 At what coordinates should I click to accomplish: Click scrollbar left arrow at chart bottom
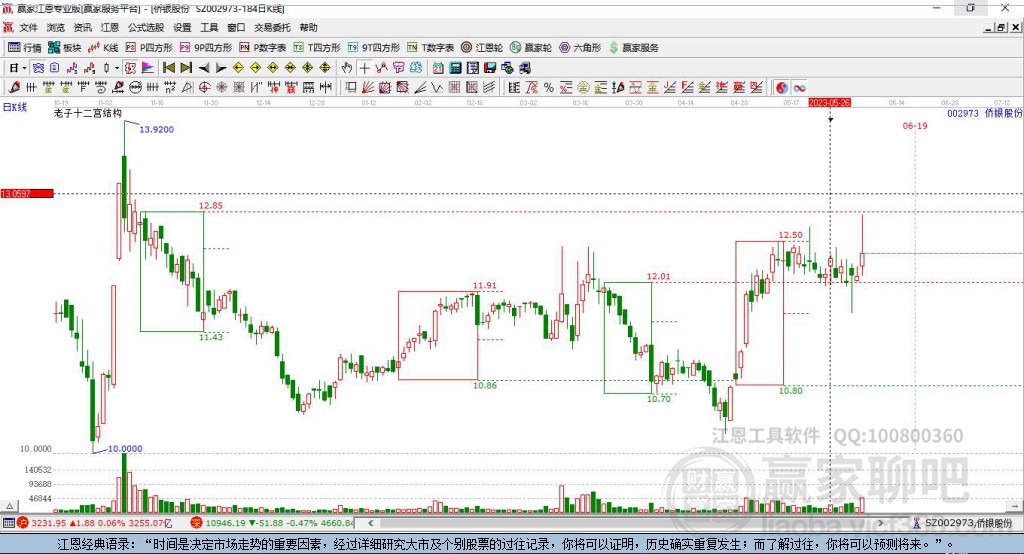(x=371, y=523)
